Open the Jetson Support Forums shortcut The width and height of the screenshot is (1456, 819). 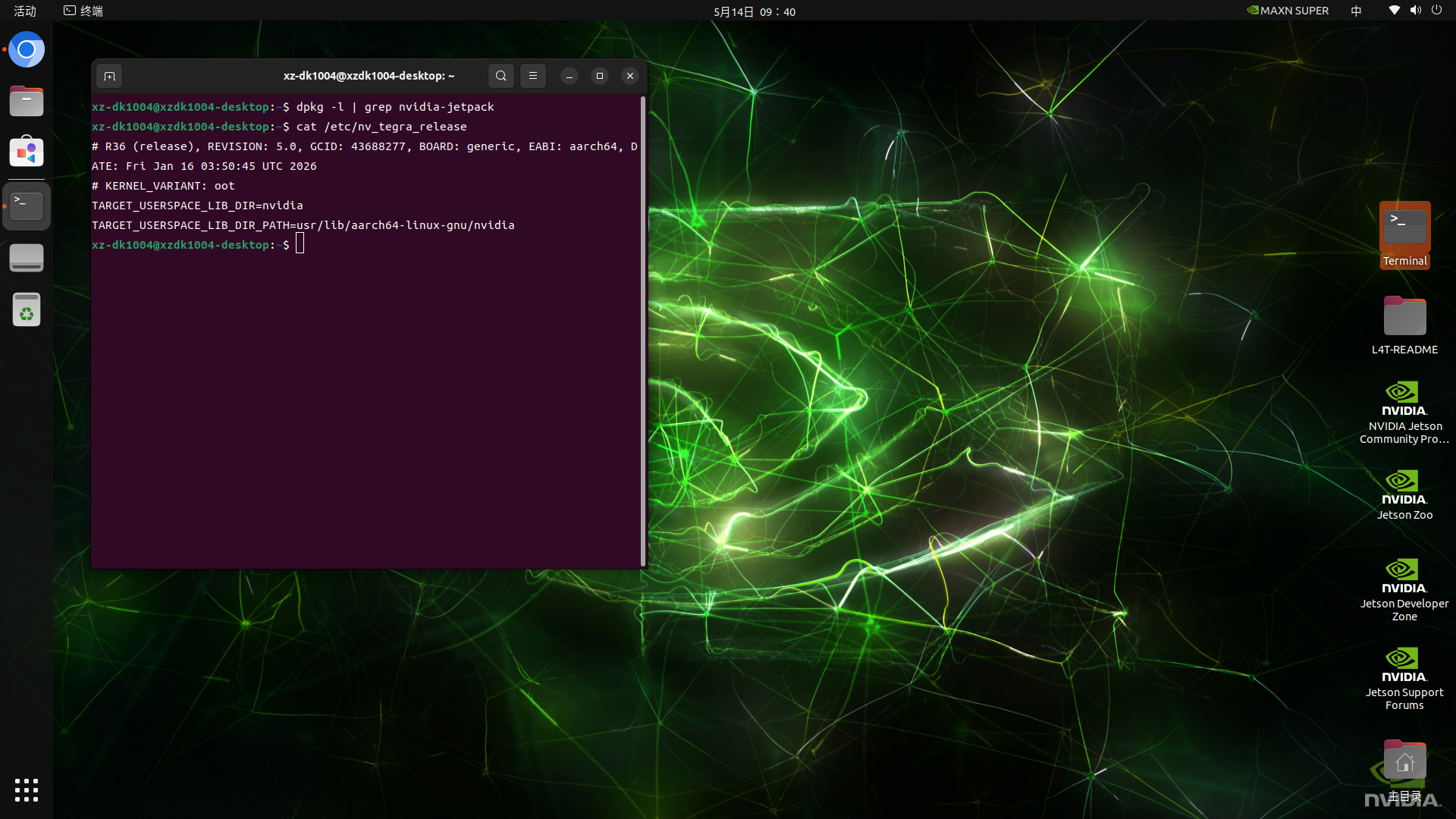click(1404, 679)
